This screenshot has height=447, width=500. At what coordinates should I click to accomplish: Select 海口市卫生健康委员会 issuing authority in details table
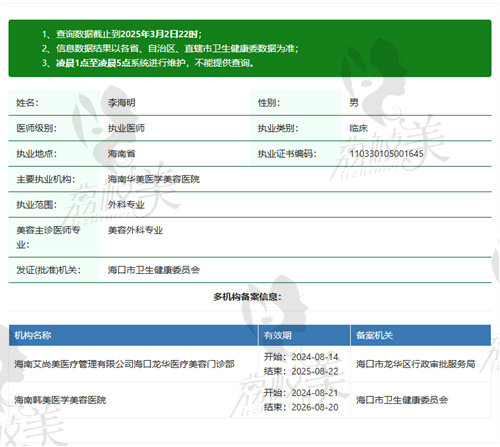(154, 270)
